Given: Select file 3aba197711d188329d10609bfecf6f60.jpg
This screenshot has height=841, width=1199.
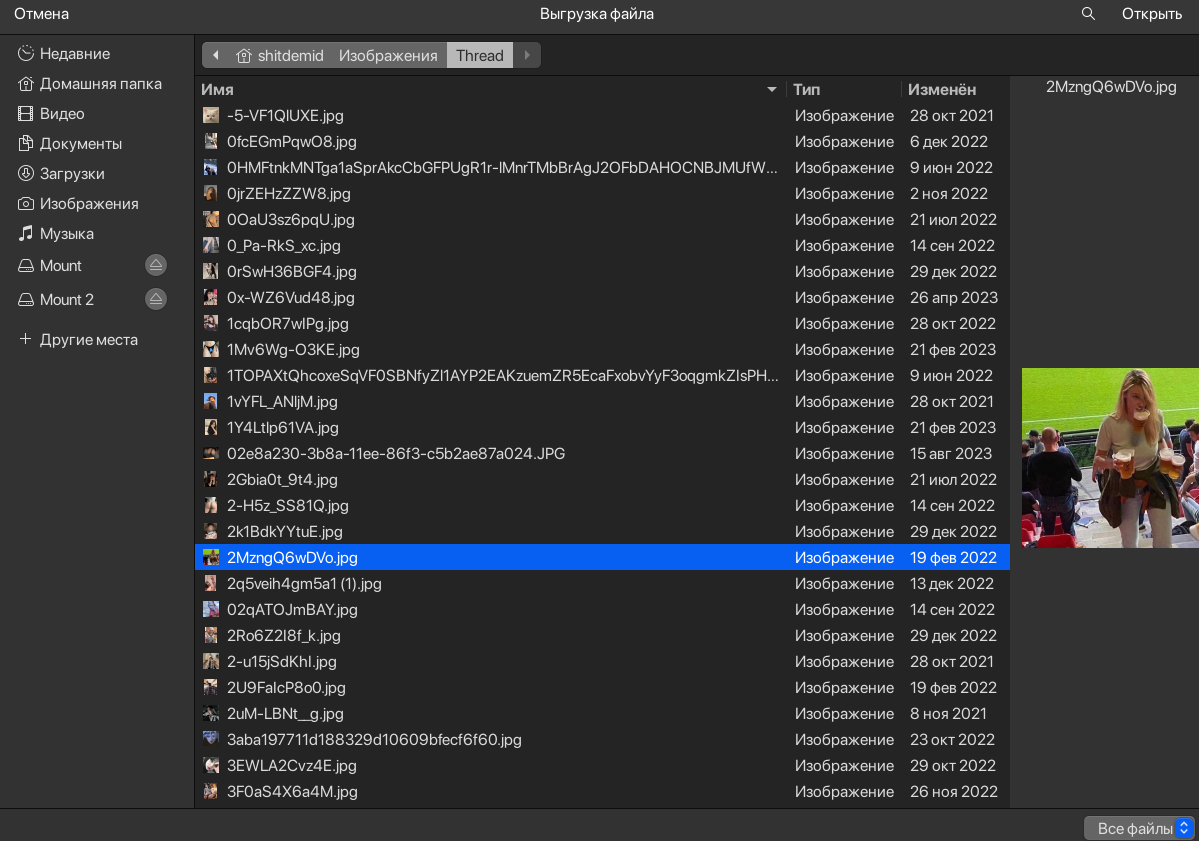Looking at the screenshot, I should [374, 740].
